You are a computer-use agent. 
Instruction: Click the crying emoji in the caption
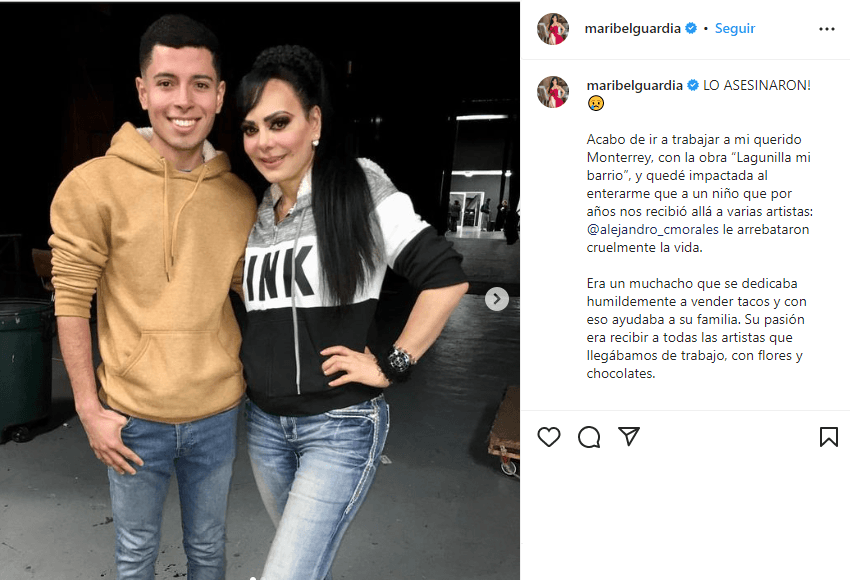click(x=595, y=103)
